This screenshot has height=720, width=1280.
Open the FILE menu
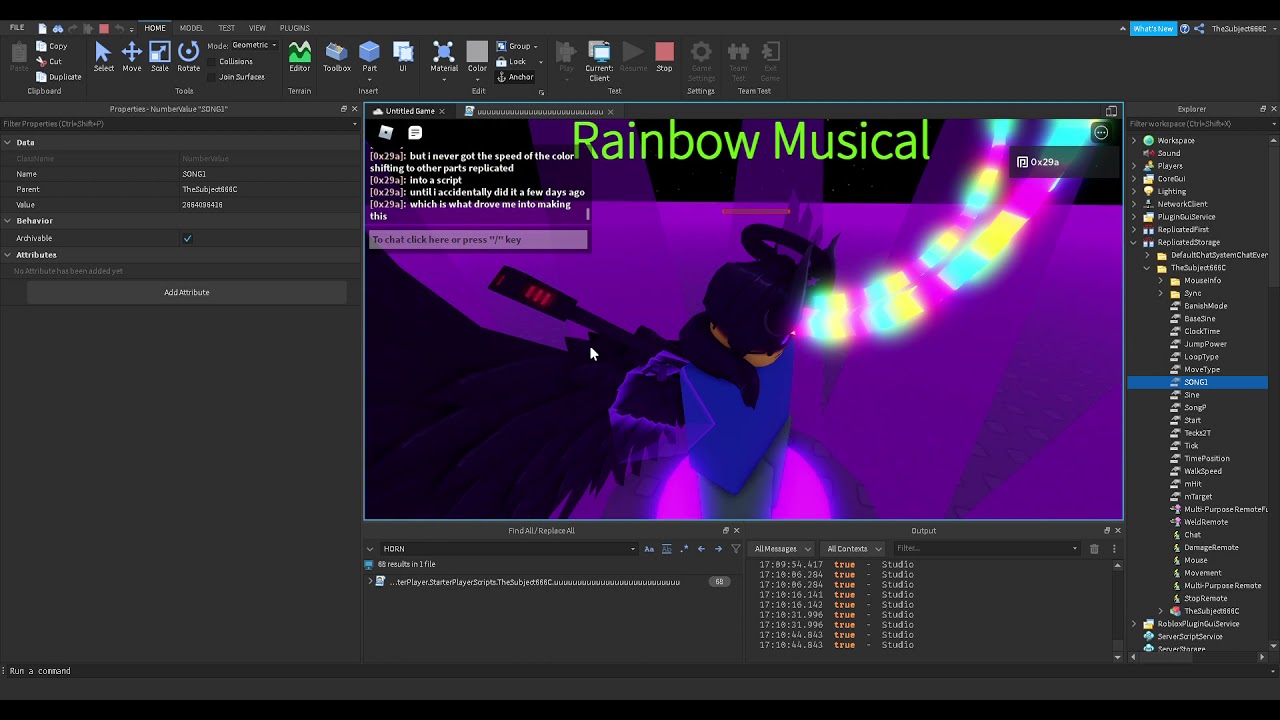(17, 28)
